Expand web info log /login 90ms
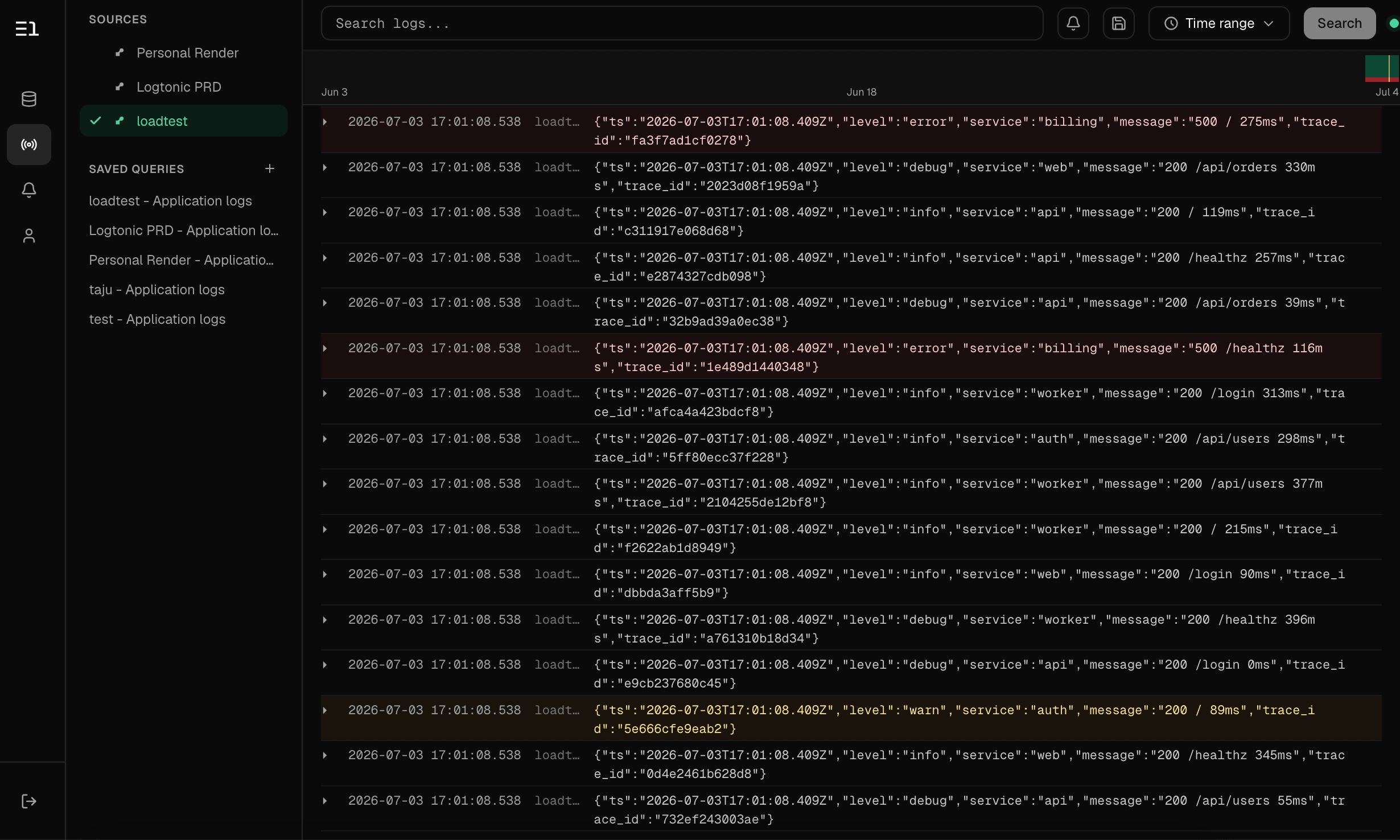 pos(325,574)
